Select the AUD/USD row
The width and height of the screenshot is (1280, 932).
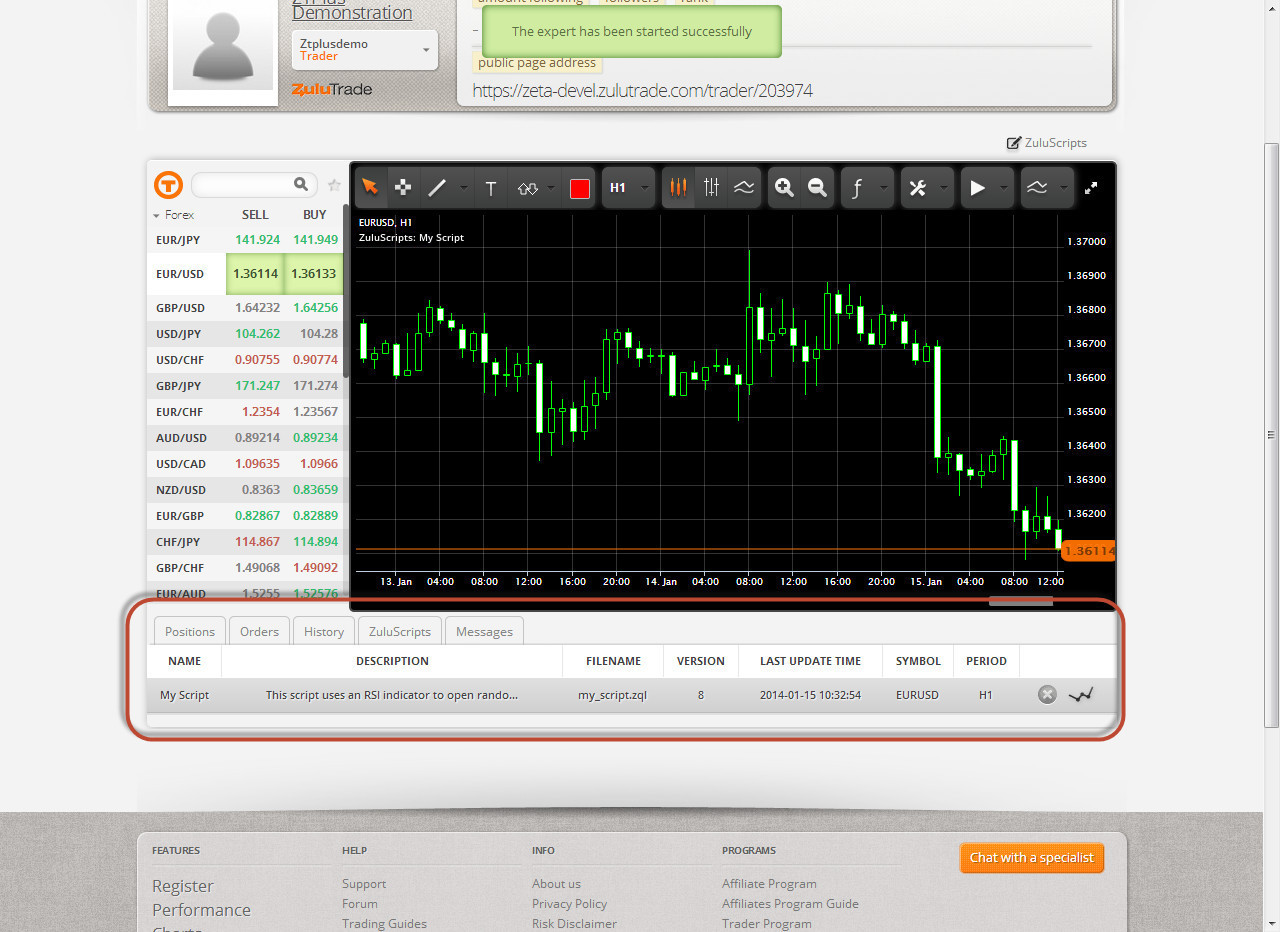tap(245, 438)
